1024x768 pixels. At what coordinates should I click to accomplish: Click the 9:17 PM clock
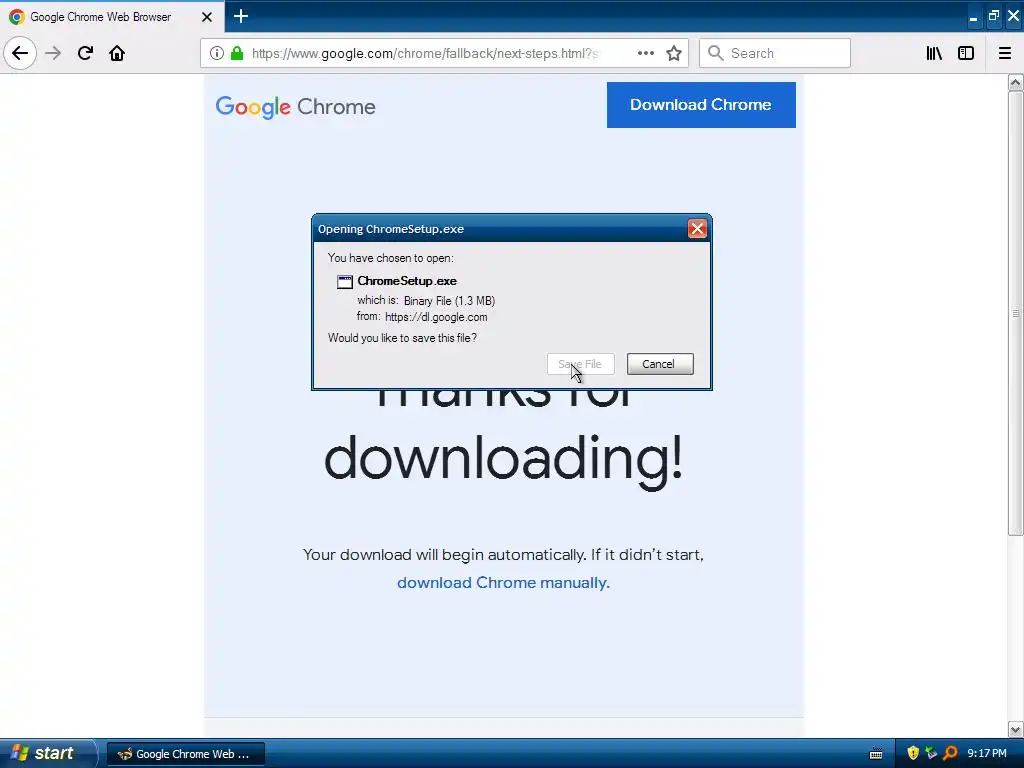click(986, 753)
